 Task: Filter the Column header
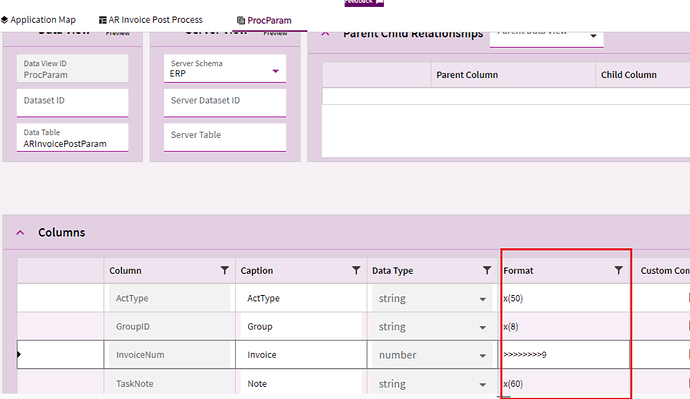[x=224, y=270]
